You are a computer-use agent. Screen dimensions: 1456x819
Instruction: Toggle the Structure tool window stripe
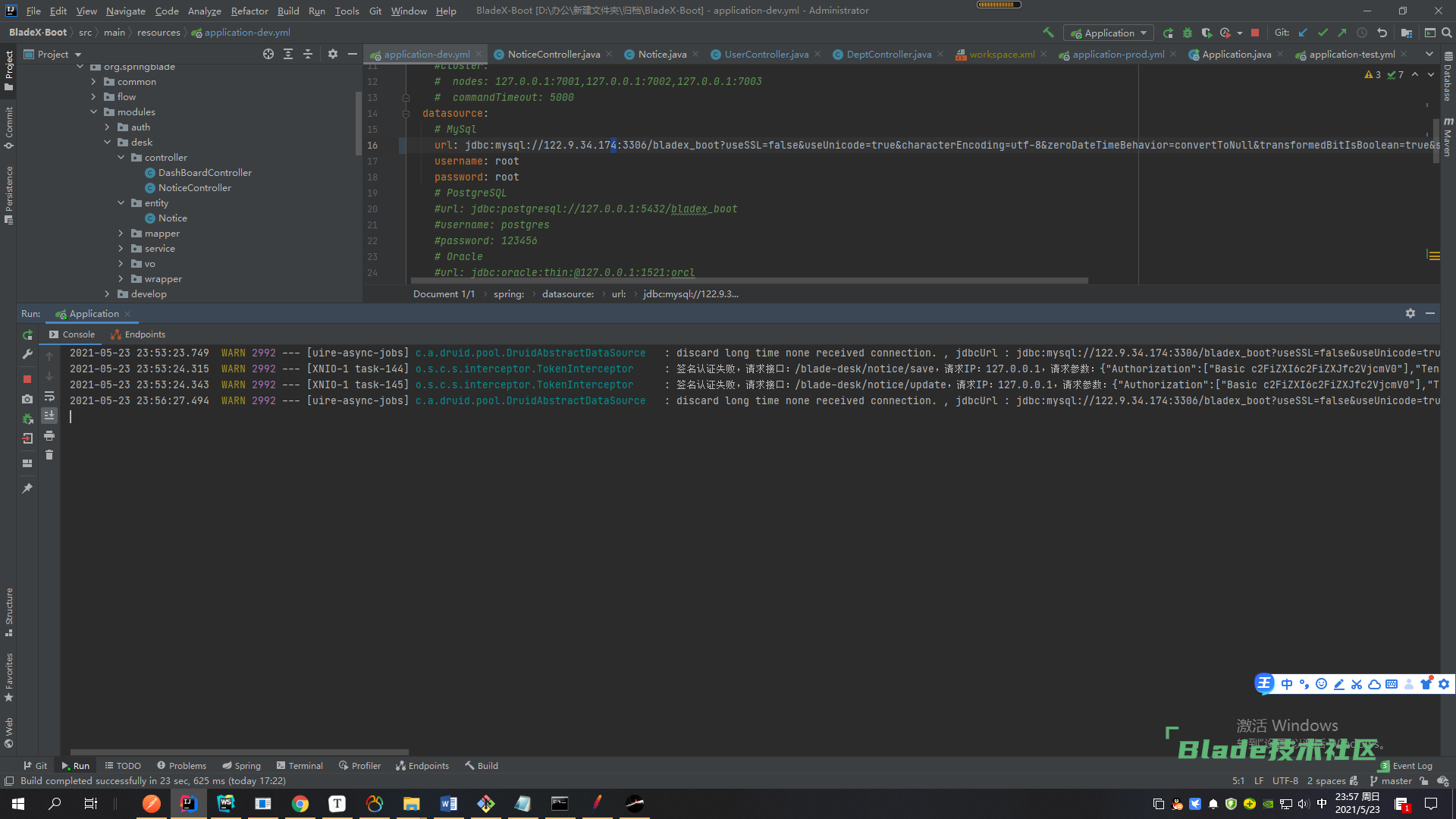pyautogui.click(x=8, y=611)
